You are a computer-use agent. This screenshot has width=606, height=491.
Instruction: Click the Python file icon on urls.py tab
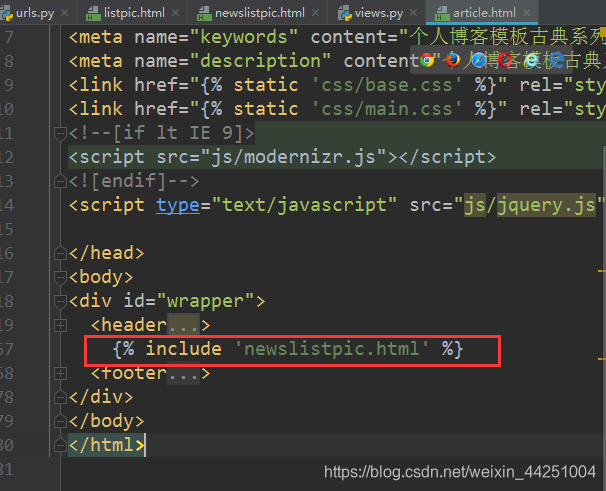[7, 13]
